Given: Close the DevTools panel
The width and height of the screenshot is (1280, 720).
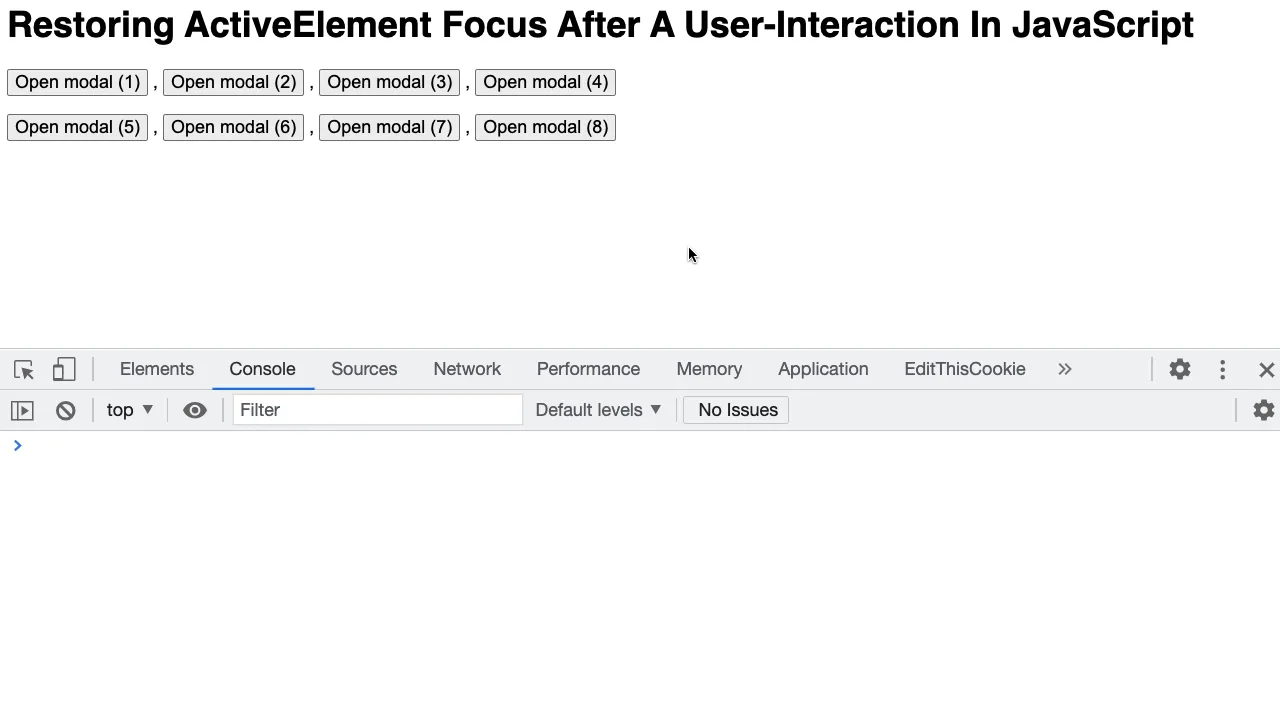Looking at the screenshot, I should pos(1266,370).
